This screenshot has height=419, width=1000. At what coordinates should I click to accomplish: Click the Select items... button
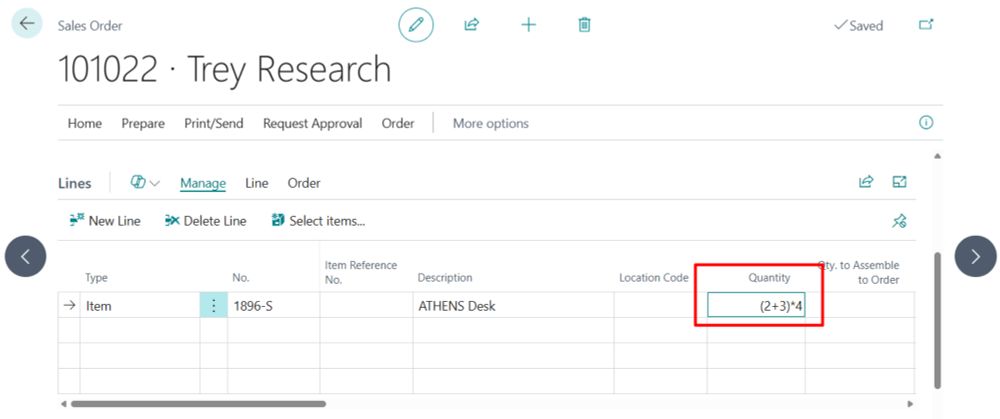318,221
